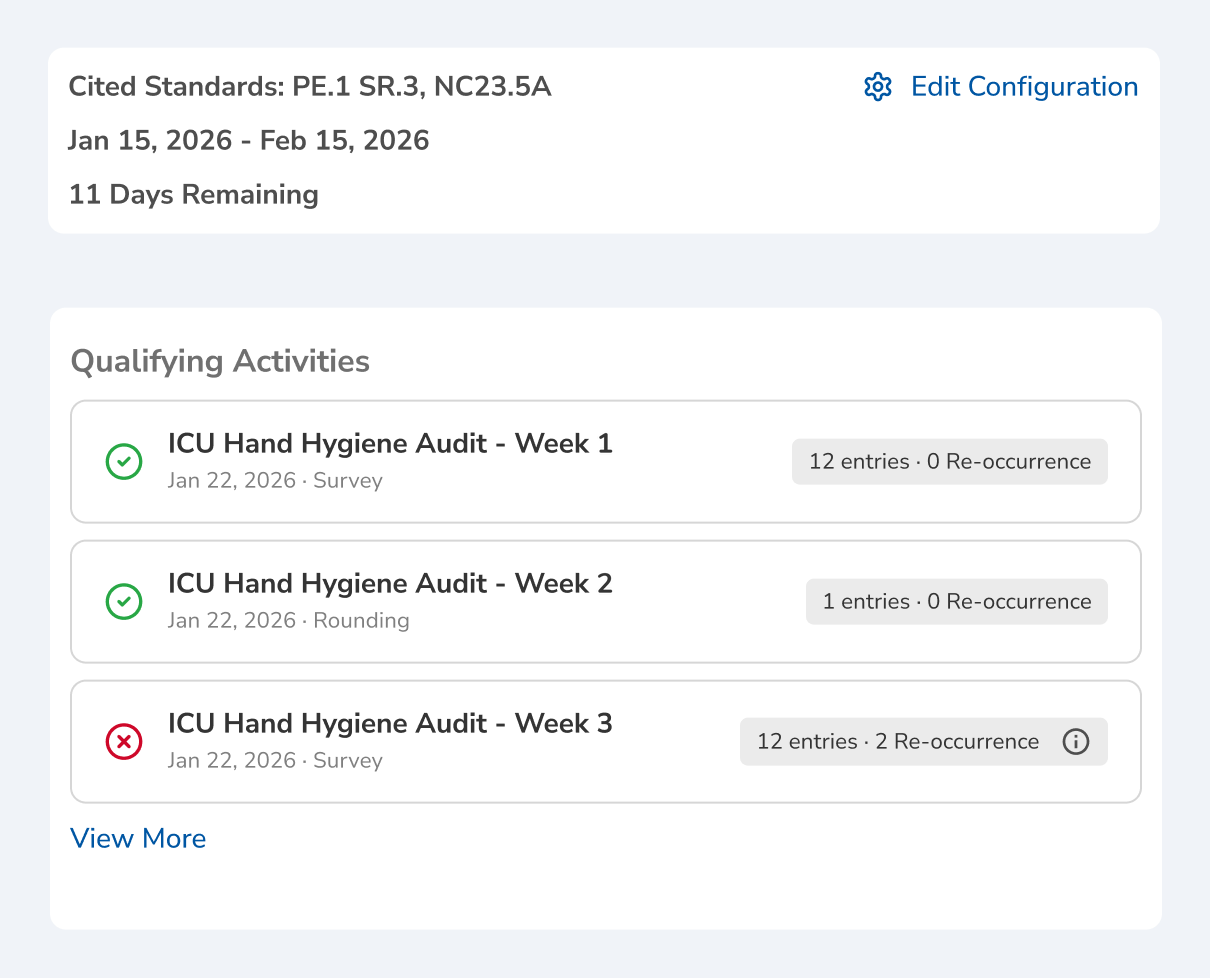Click the "11 Days Remaining" text
The image size is (1210, 978).
coord(194,194)
